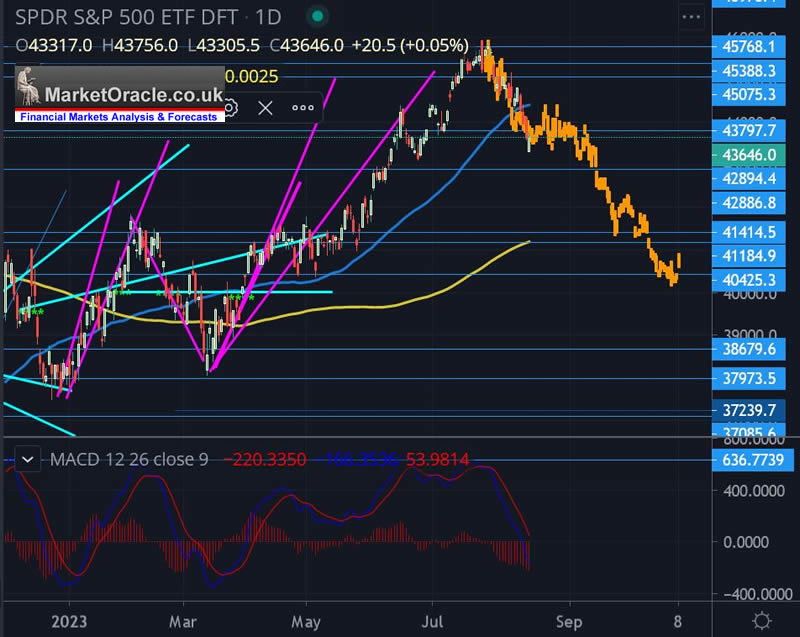
Task: Click the low value L43305.5
Action: [x=223, y=45]
